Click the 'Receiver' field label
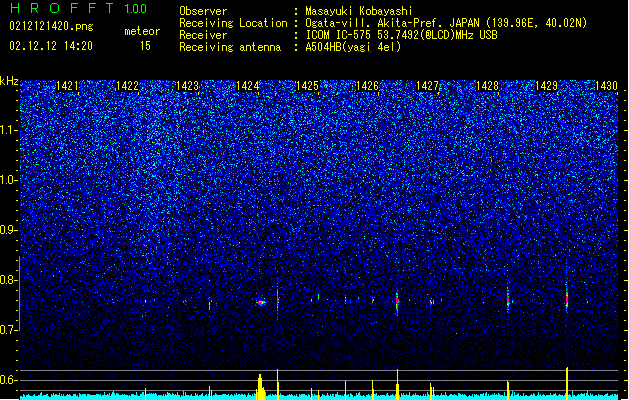 (x=203, y=35)
